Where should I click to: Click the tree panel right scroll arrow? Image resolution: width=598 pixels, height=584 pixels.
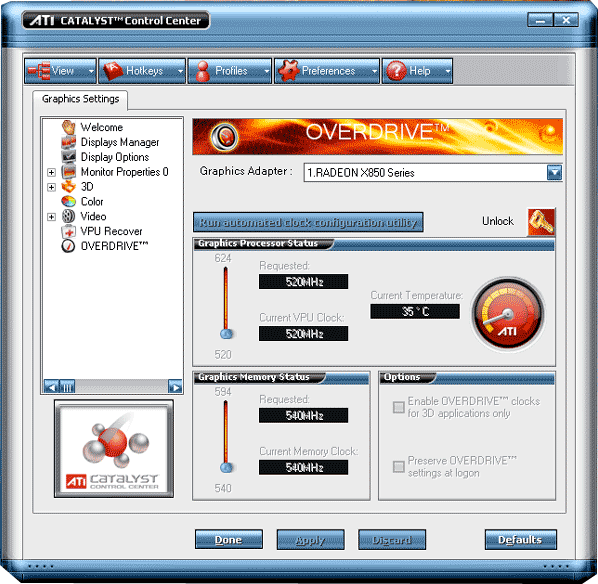click(x=175, y=386)
